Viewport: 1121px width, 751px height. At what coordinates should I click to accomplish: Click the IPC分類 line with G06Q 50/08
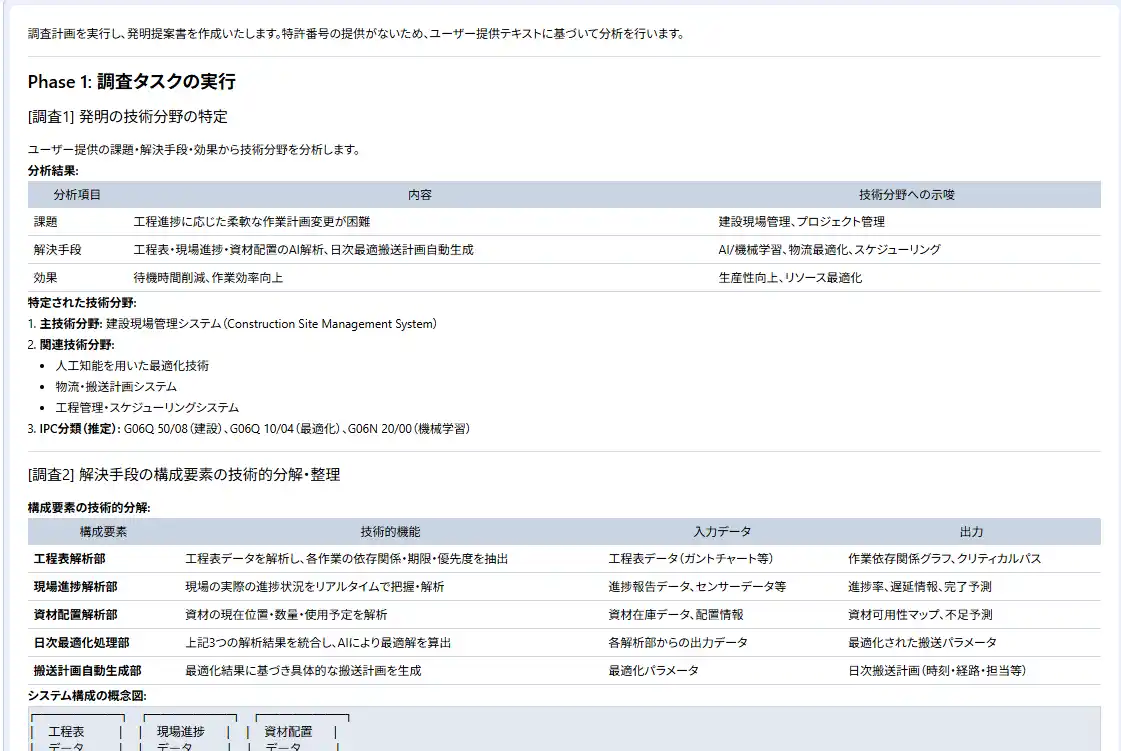coord(248,429)
